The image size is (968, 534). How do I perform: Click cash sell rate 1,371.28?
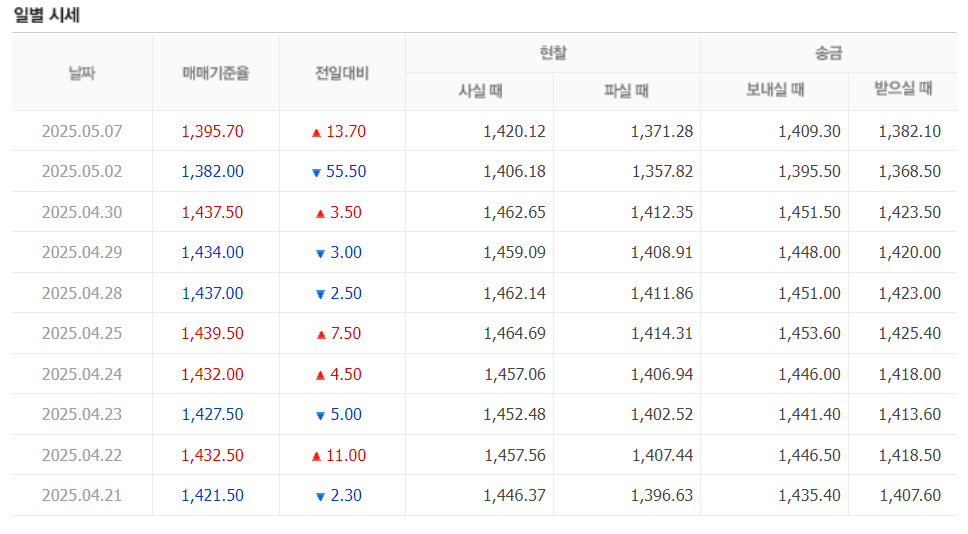662,131
